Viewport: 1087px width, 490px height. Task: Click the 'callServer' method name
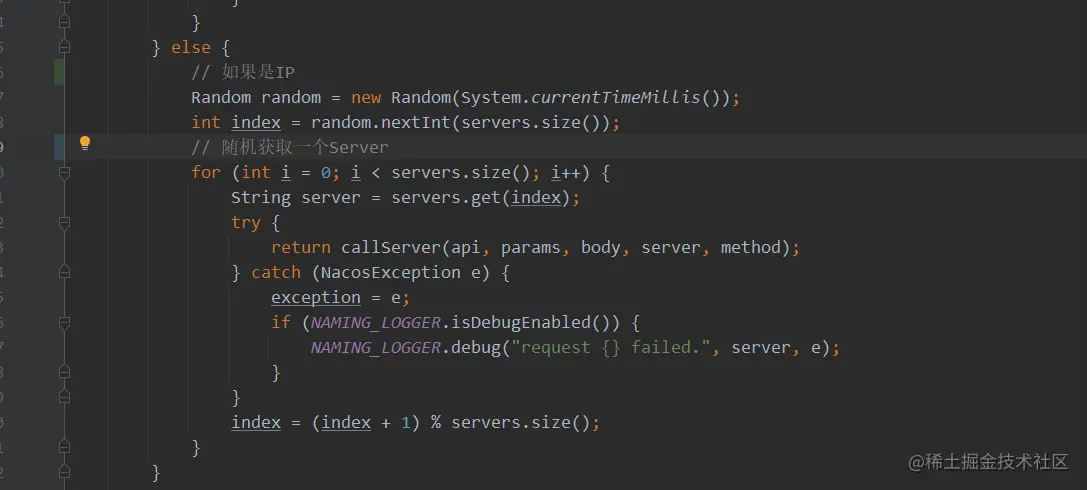(x=391, y=247)
